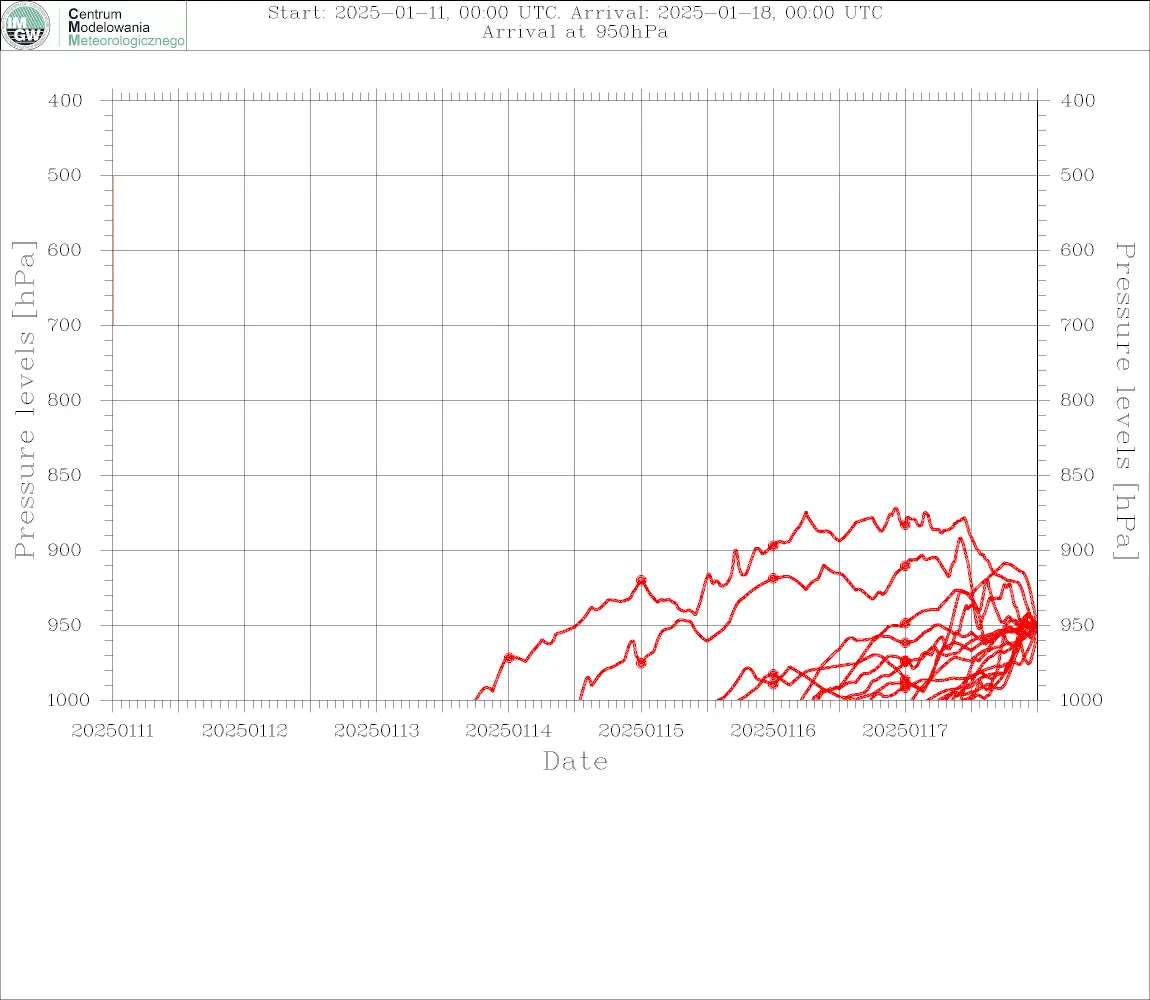Click the left axis 900 label
This screenshot has width=1150, height=1000.
pyautogui.click(x=65, y=550)
